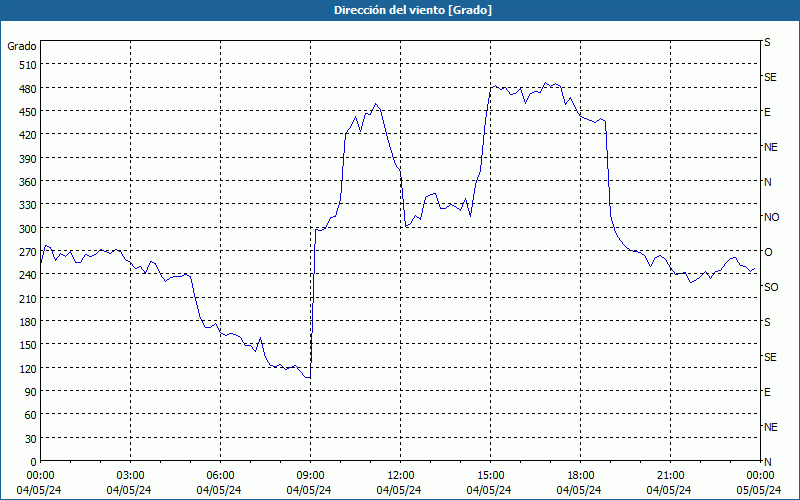Pick the '12:00' time axis label

pyautogui.click(x=401, y=476)
